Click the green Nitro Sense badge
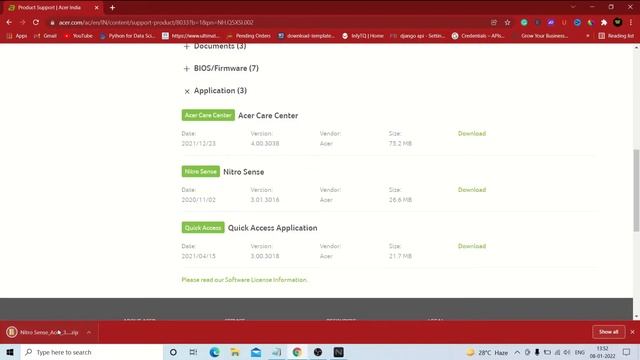640x360 pixels. [200, 171]
